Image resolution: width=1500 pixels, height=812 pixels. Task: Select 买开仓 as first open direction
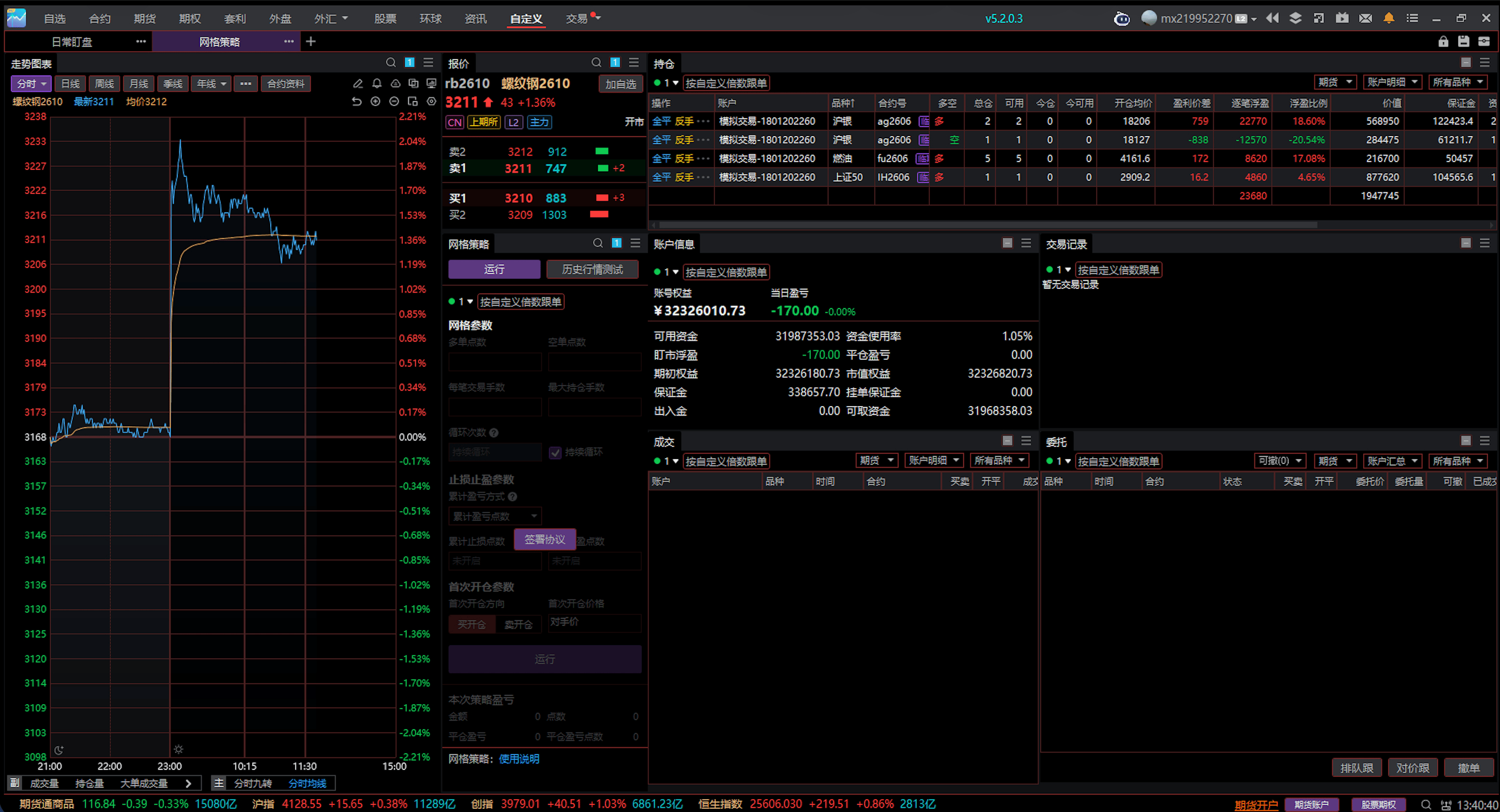pyautogui.click(x=472, y=624)
